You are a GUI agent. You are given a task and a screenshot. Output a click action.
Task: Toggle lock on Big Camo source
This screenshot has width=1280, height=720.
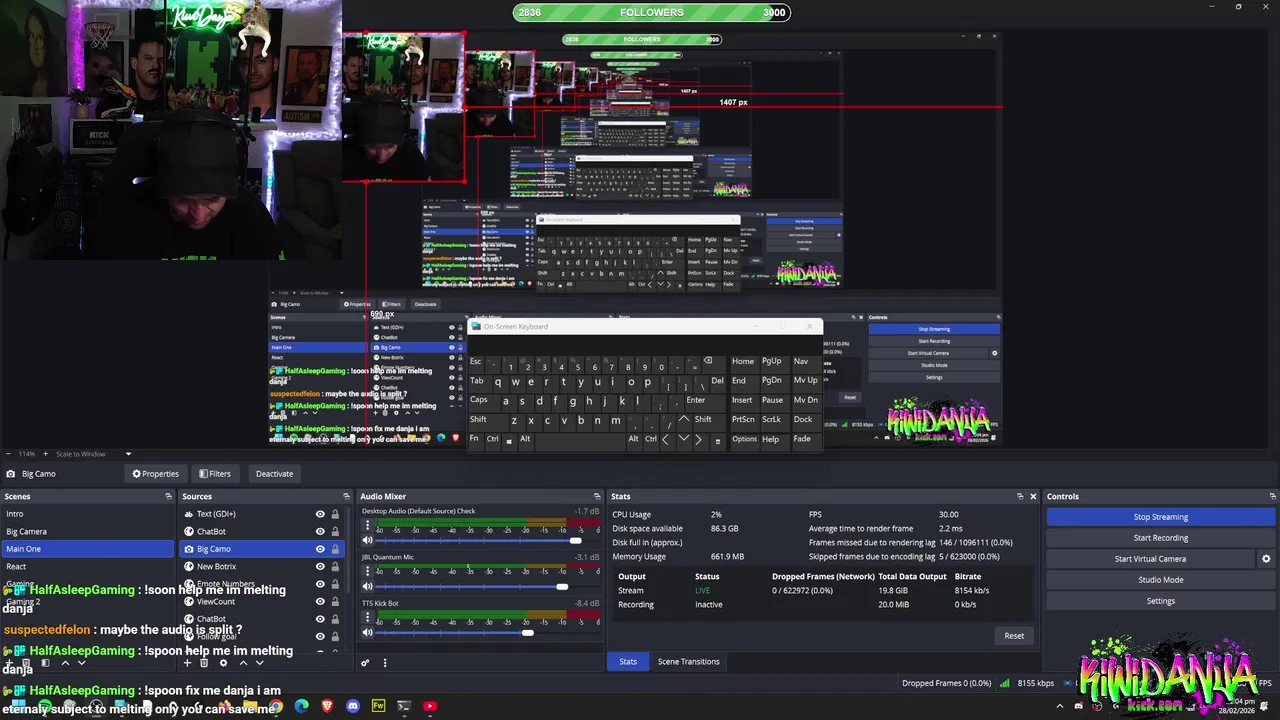335,549
